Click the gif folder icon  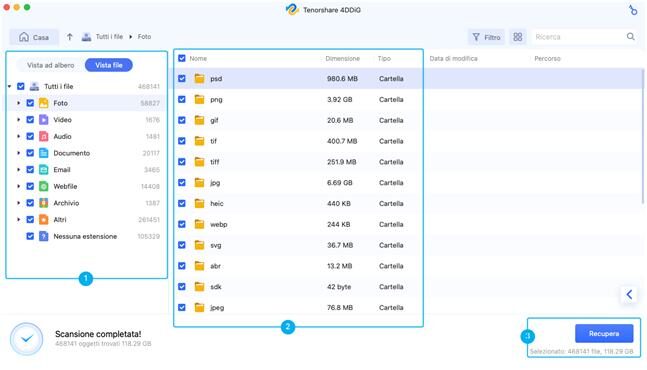point(199,120)
